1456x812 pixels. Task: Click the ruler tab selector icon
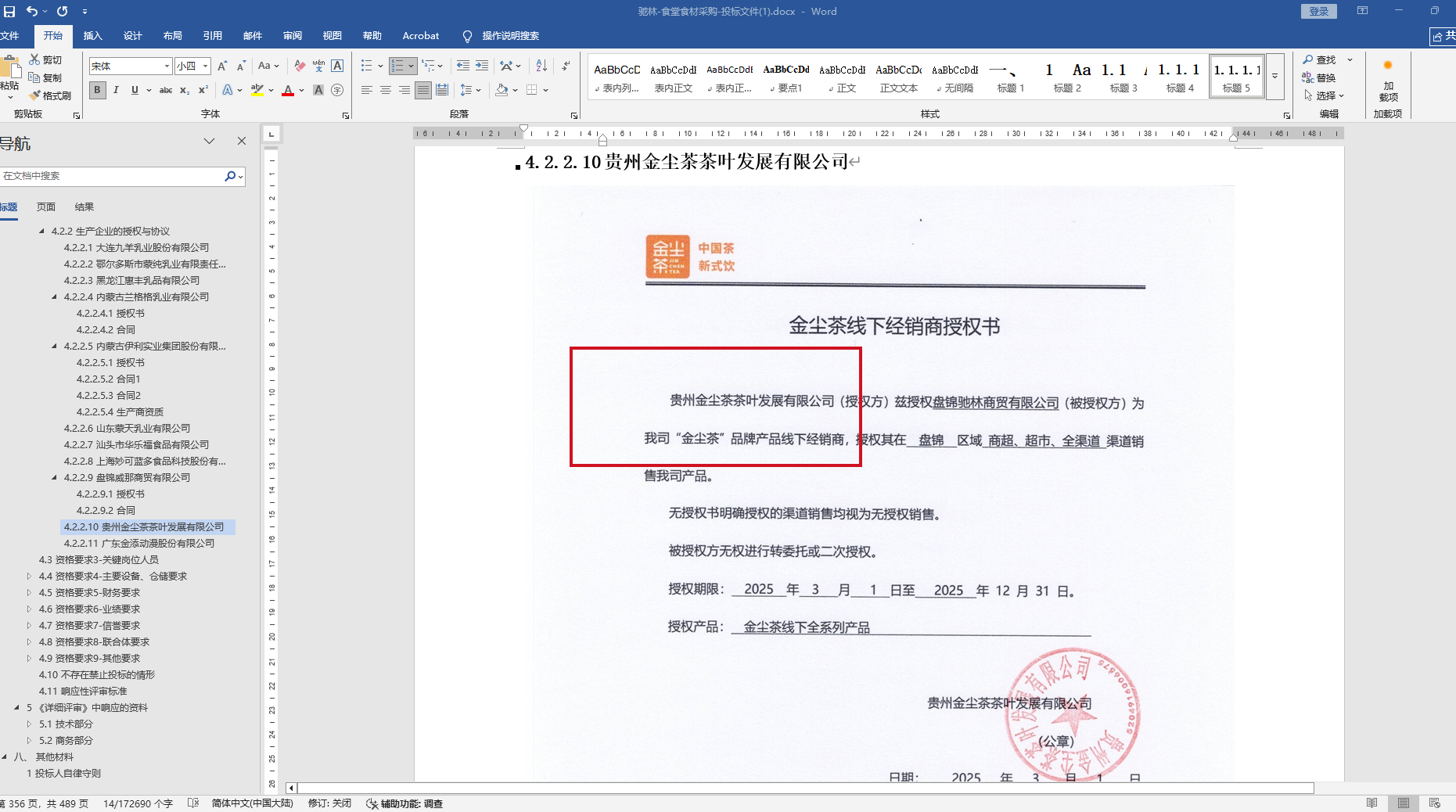[x=271, y=134]
